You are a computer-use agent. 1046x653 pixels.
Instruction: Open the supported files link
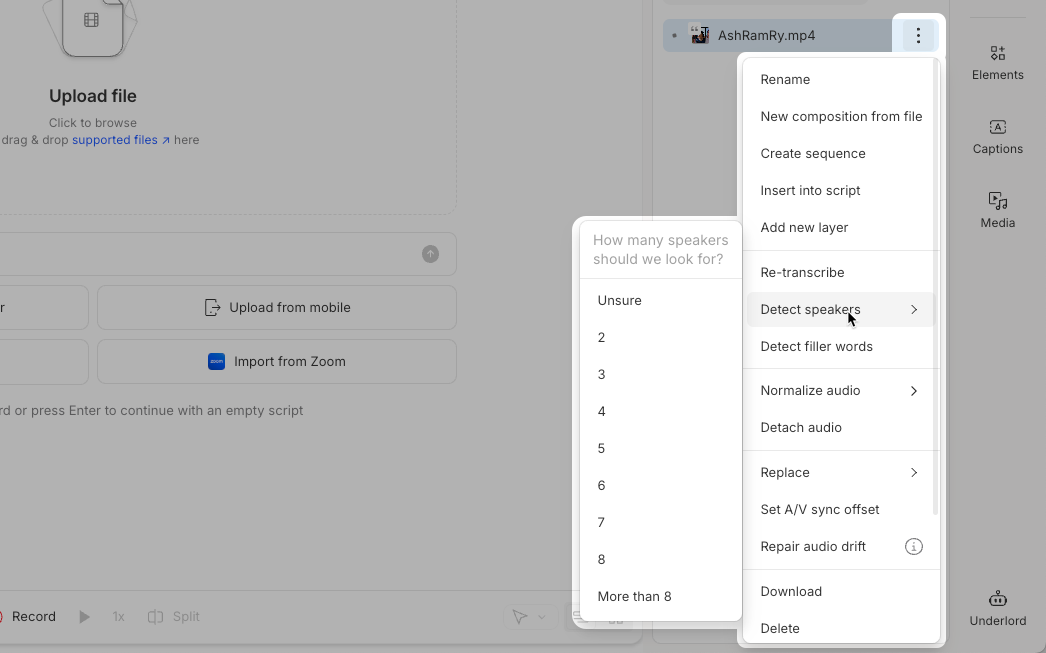point(116,140)
